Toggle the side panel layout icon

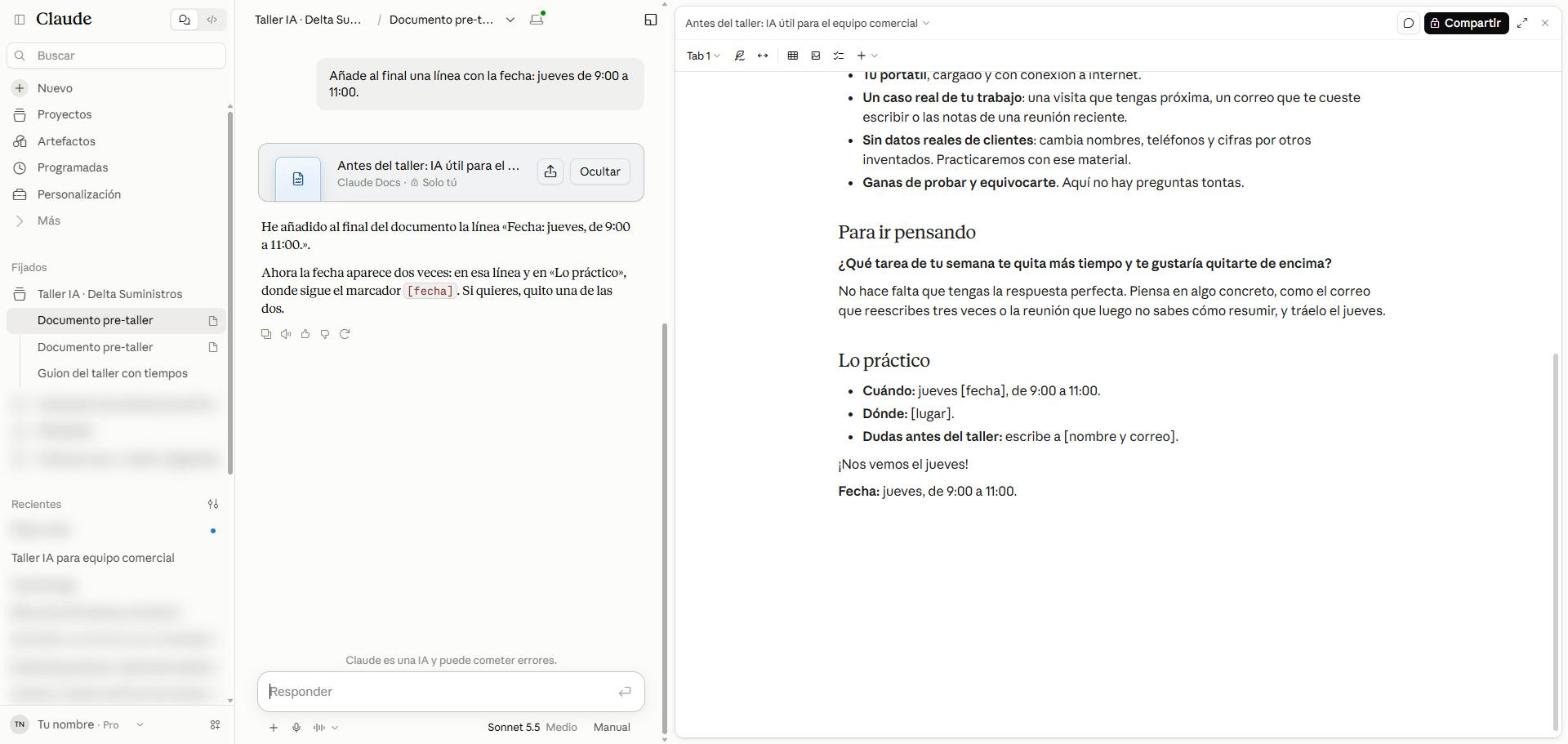[x=651, y=19]
